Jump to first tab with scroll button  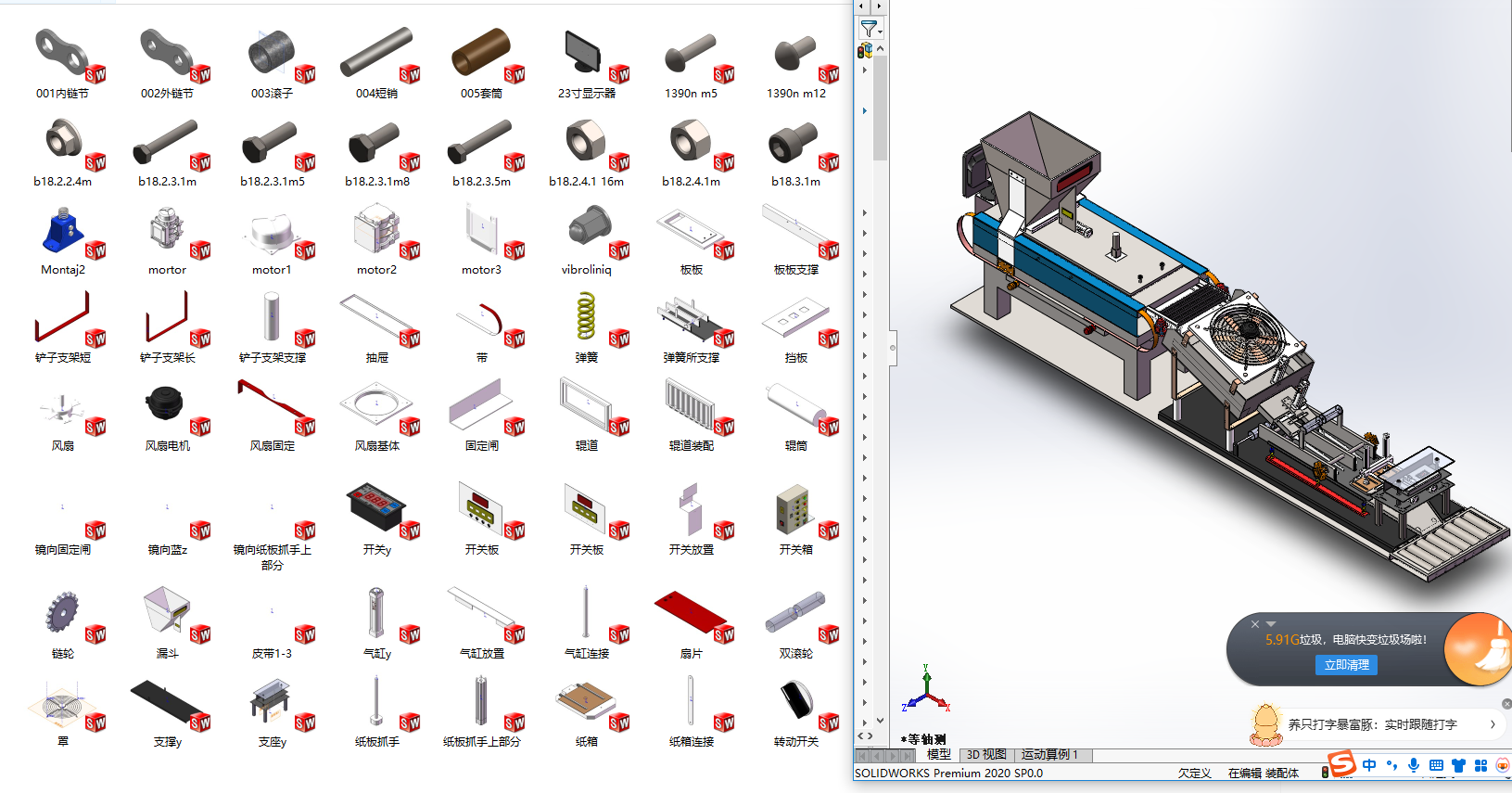[x=861, y=756]
